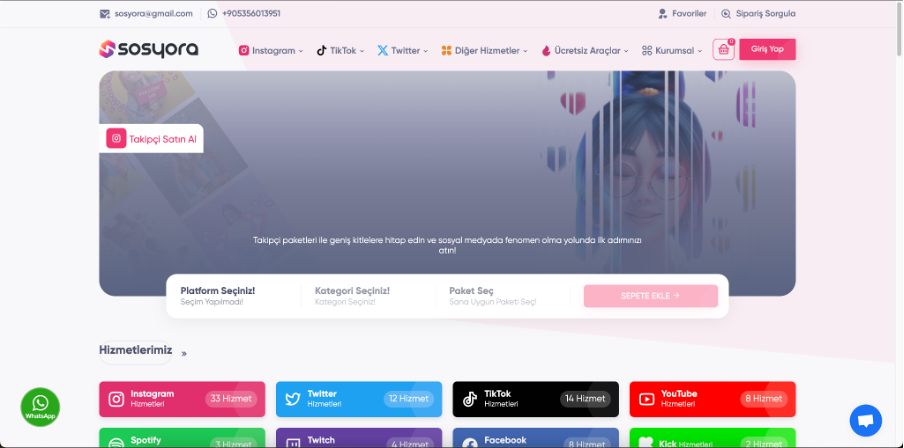The width and height of the screenshot is (904, 448).
Task: Click the 12 Hizmet badge
Action: click(x=408, y=399)
